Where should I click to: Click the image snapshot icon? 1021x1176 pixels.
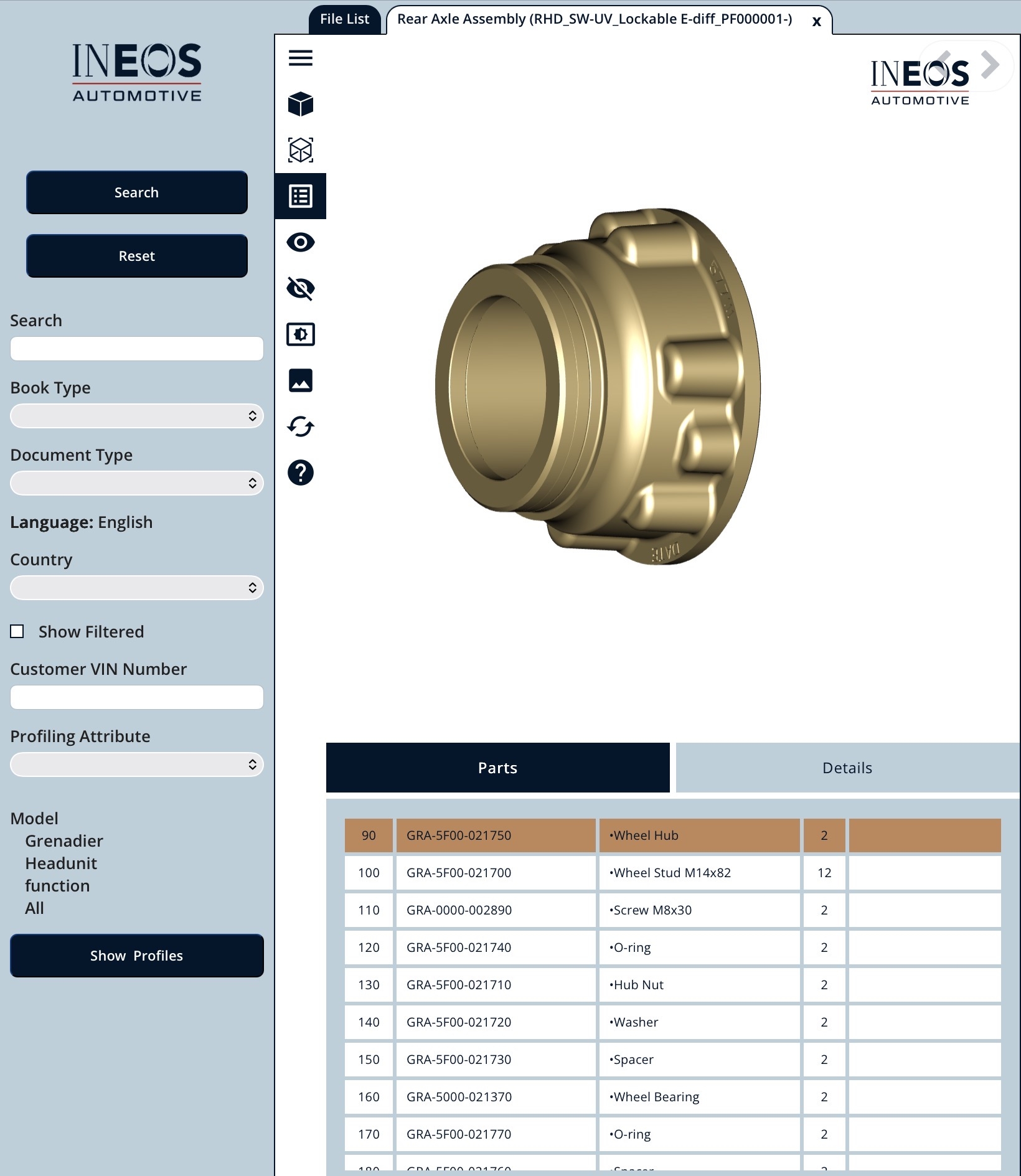(x=300, y=380)
